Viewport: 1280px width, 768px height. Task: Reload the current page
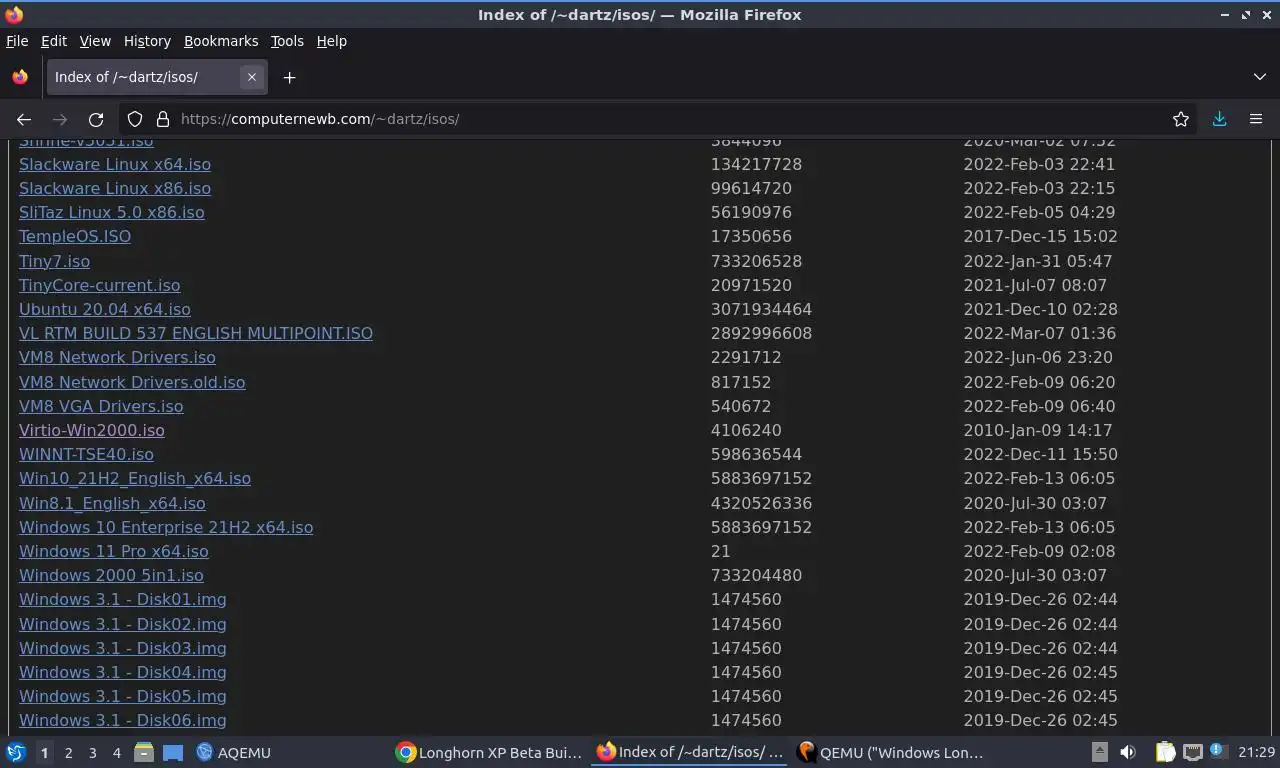point(96,119)
